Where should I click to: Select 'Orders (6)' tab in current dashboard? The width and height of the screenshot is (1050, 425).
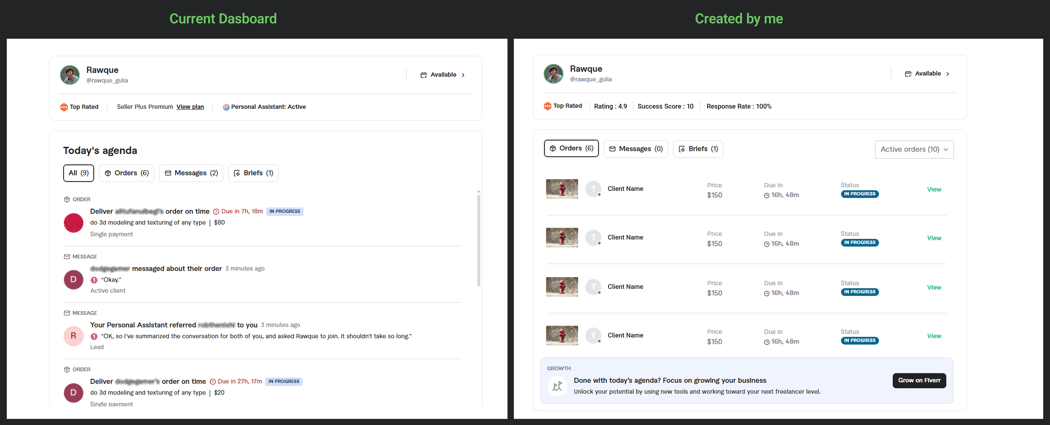(127, 173)
